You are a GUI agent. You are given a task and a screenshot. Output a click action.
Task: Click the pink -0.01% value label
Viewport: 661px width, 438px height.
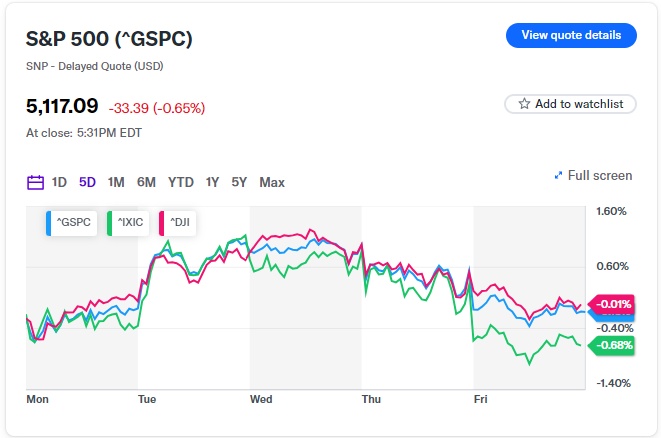pyautogui.click(x=613, y=303)
